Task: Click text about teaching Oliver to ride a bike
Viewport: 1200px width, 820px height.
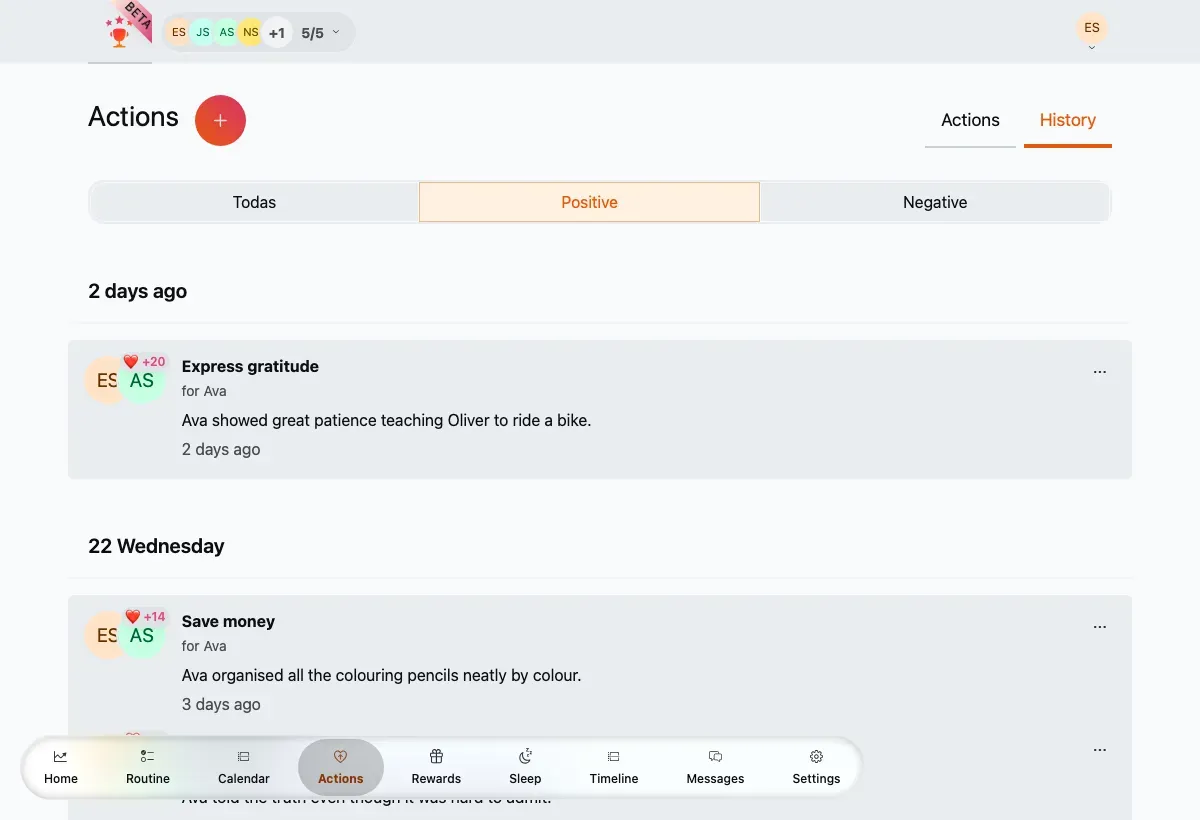Action: tap(387, 420)
